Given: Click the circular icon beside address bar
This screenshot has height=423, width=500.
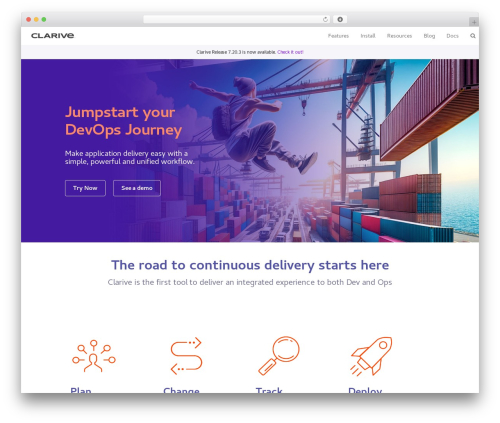Looking at the screenshot, I should [x=340, y=19].
